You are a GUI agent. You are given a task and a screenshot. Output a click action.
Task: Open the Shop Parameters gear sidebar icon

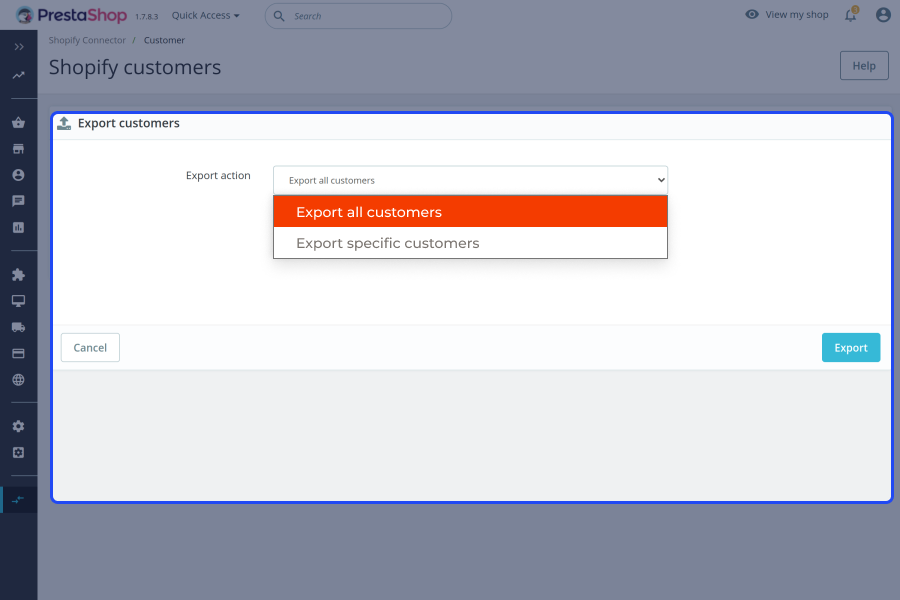click(18, 426)
